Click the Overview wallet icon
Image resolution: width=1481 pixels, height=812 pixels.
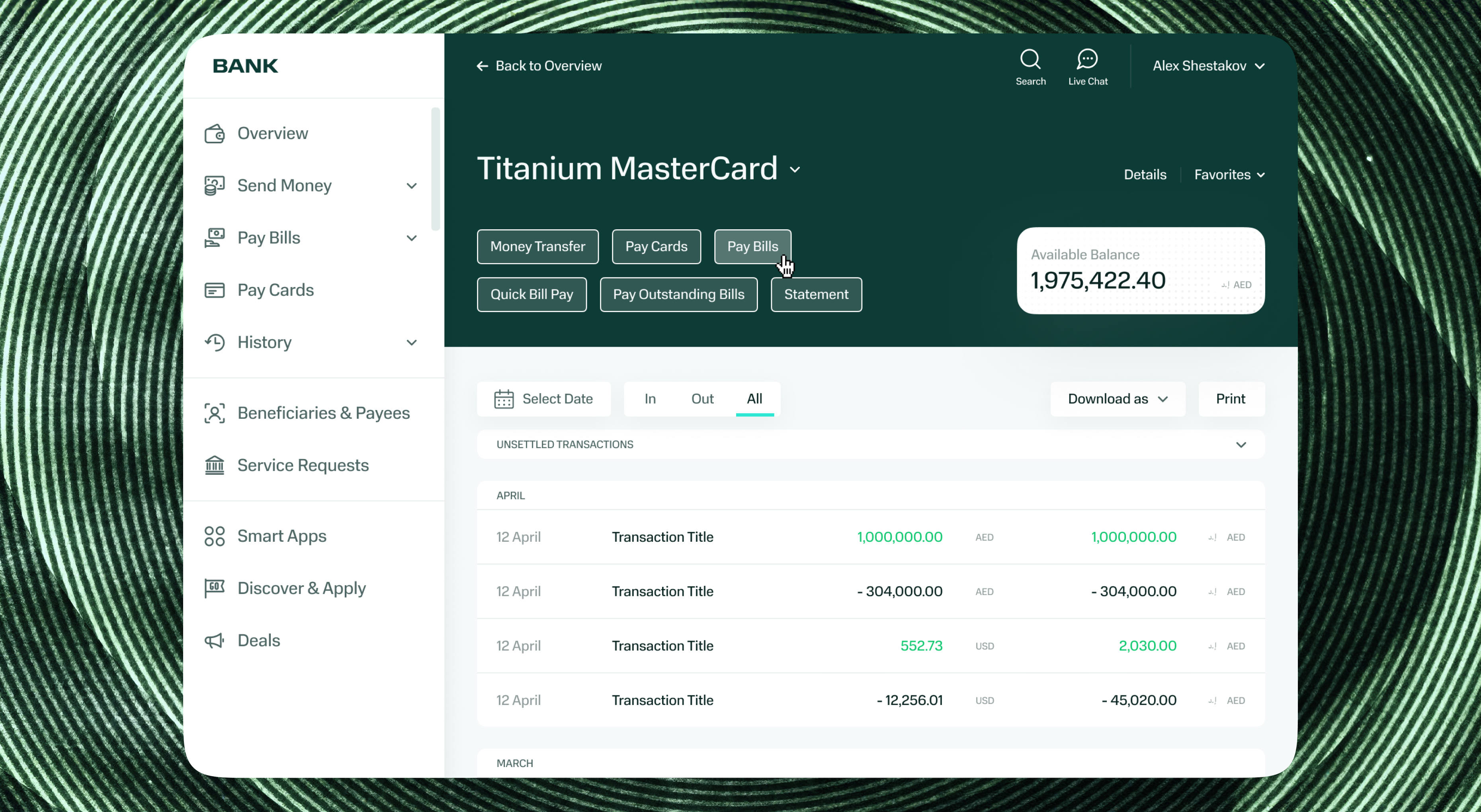point(215,133)
